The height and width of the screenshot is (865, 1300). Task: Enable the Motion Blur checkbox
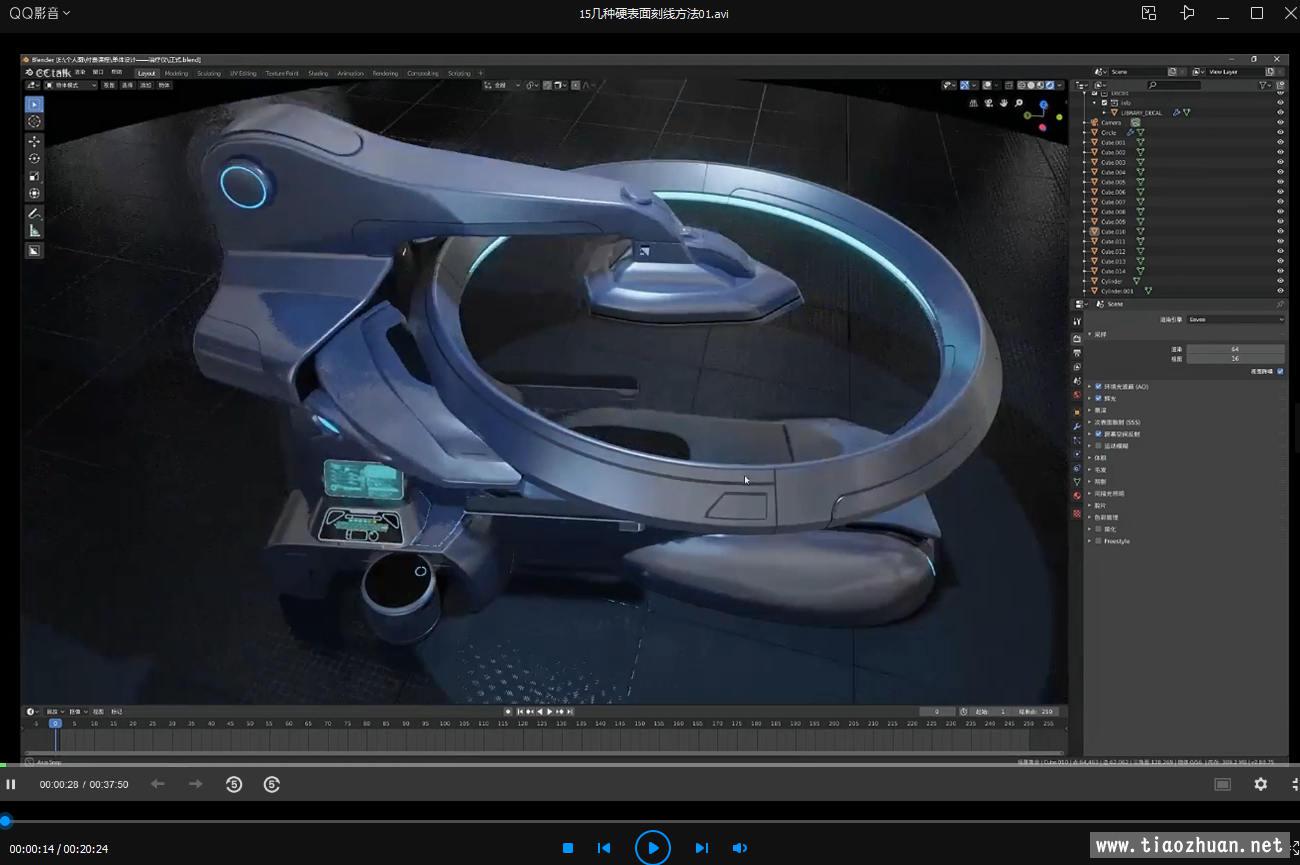(1098, 446)
